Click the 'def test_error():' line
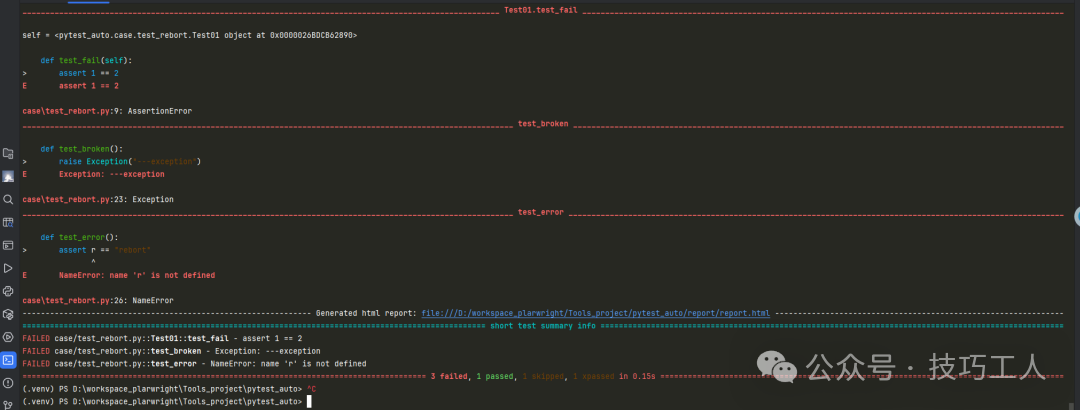This screenshot has height=410, width=1080. [x=79, y=237]
